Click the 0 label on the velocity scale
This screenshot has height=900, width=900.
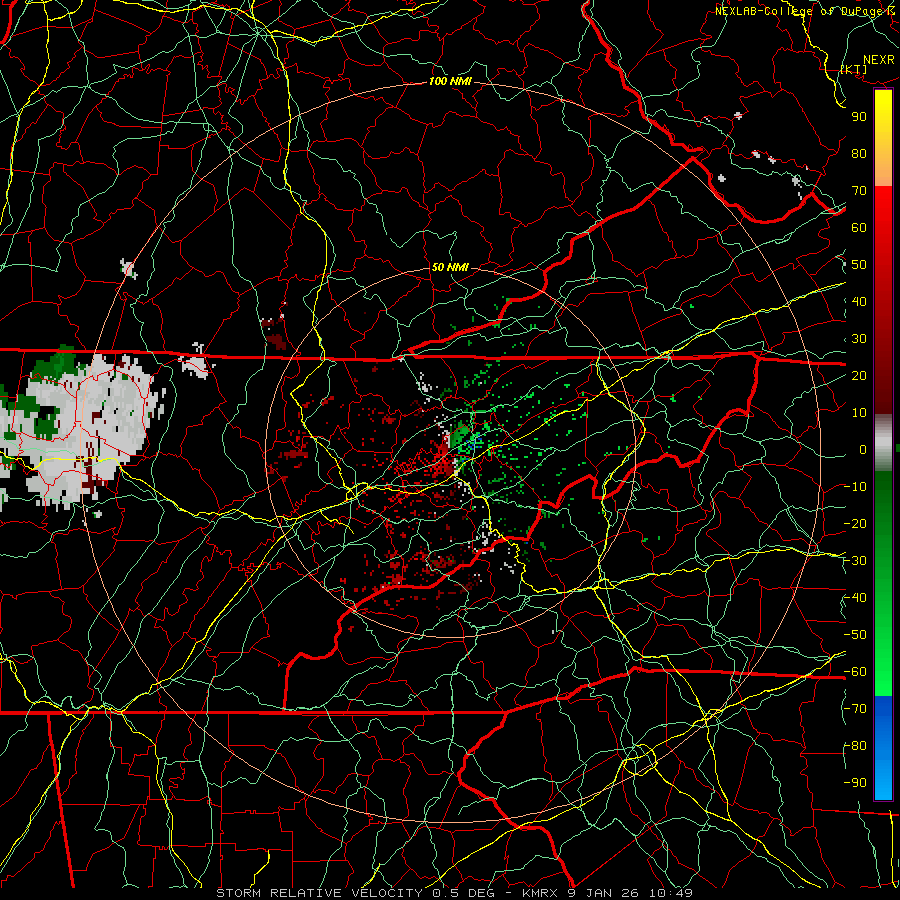pos(863,449)
